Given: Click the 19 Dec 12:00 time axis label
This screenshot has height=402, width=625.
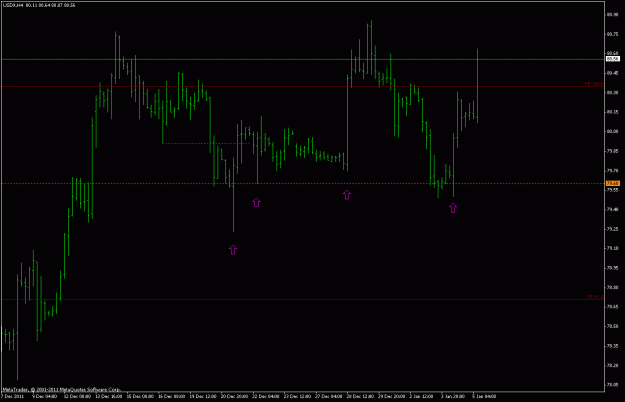Looking at the screenshot, I should pos(203,396).
